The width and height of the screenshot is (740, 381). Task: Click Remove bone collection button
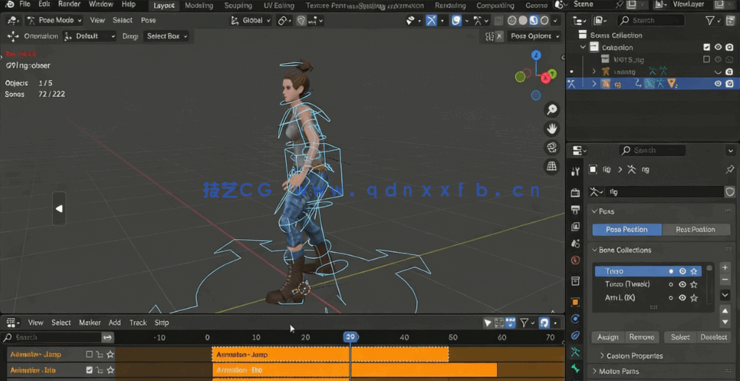click(x=642, y=337)
